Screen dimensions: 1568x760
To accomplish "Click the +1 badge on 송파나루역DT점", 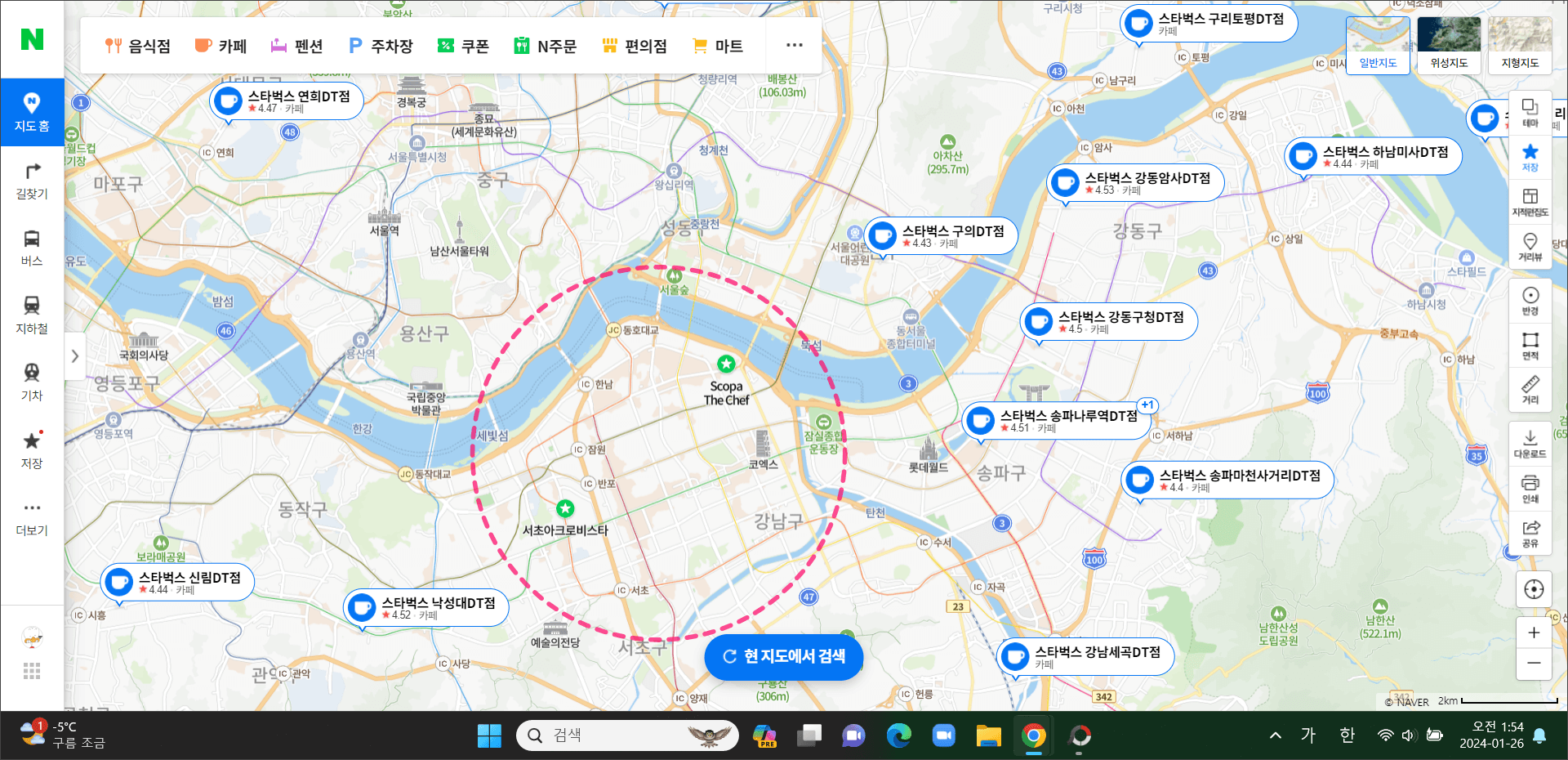I will pyautogui.click(x=1147, y=405).
